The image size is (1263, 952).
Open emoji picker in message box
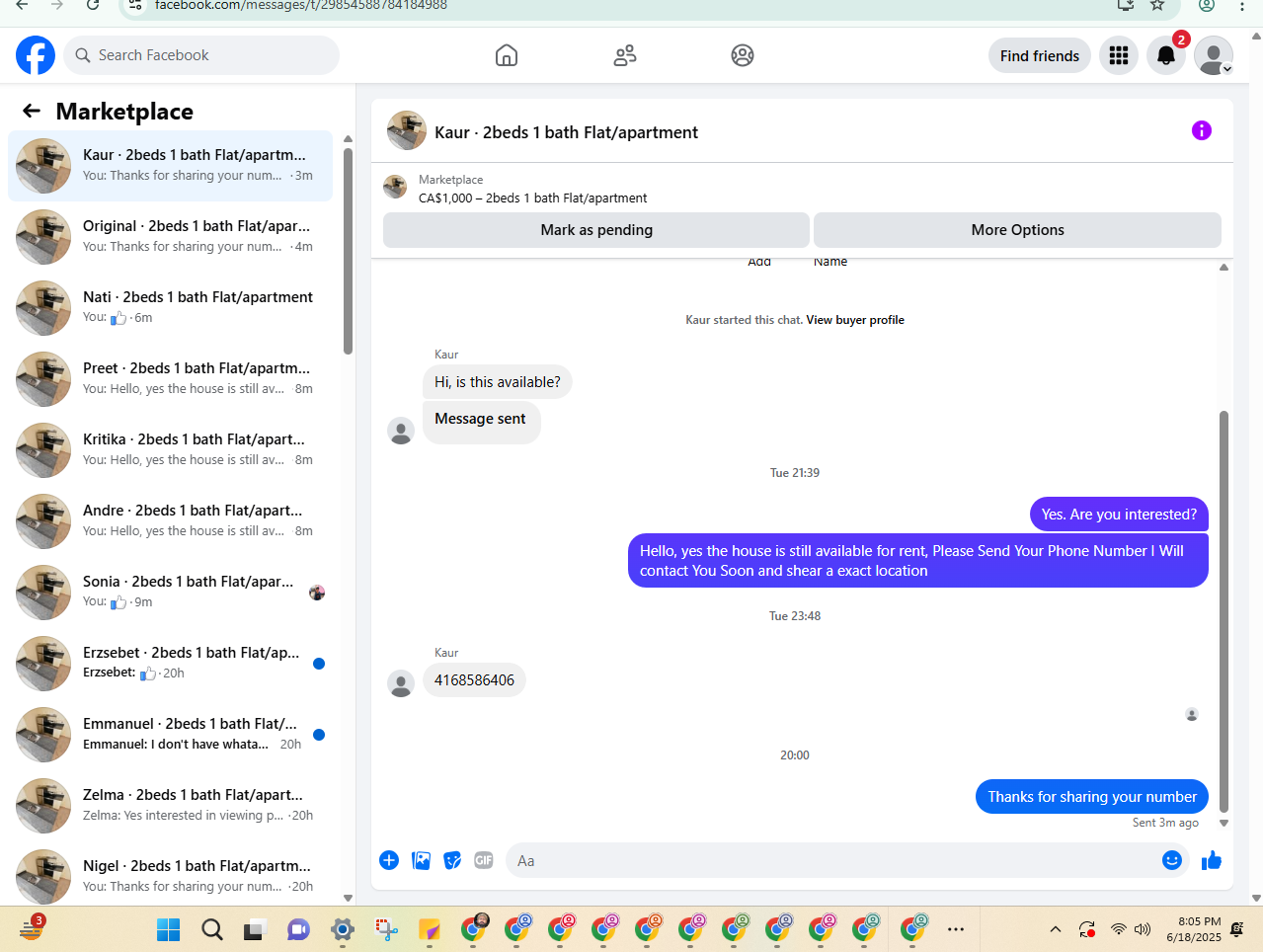(x=1172, y=860)
